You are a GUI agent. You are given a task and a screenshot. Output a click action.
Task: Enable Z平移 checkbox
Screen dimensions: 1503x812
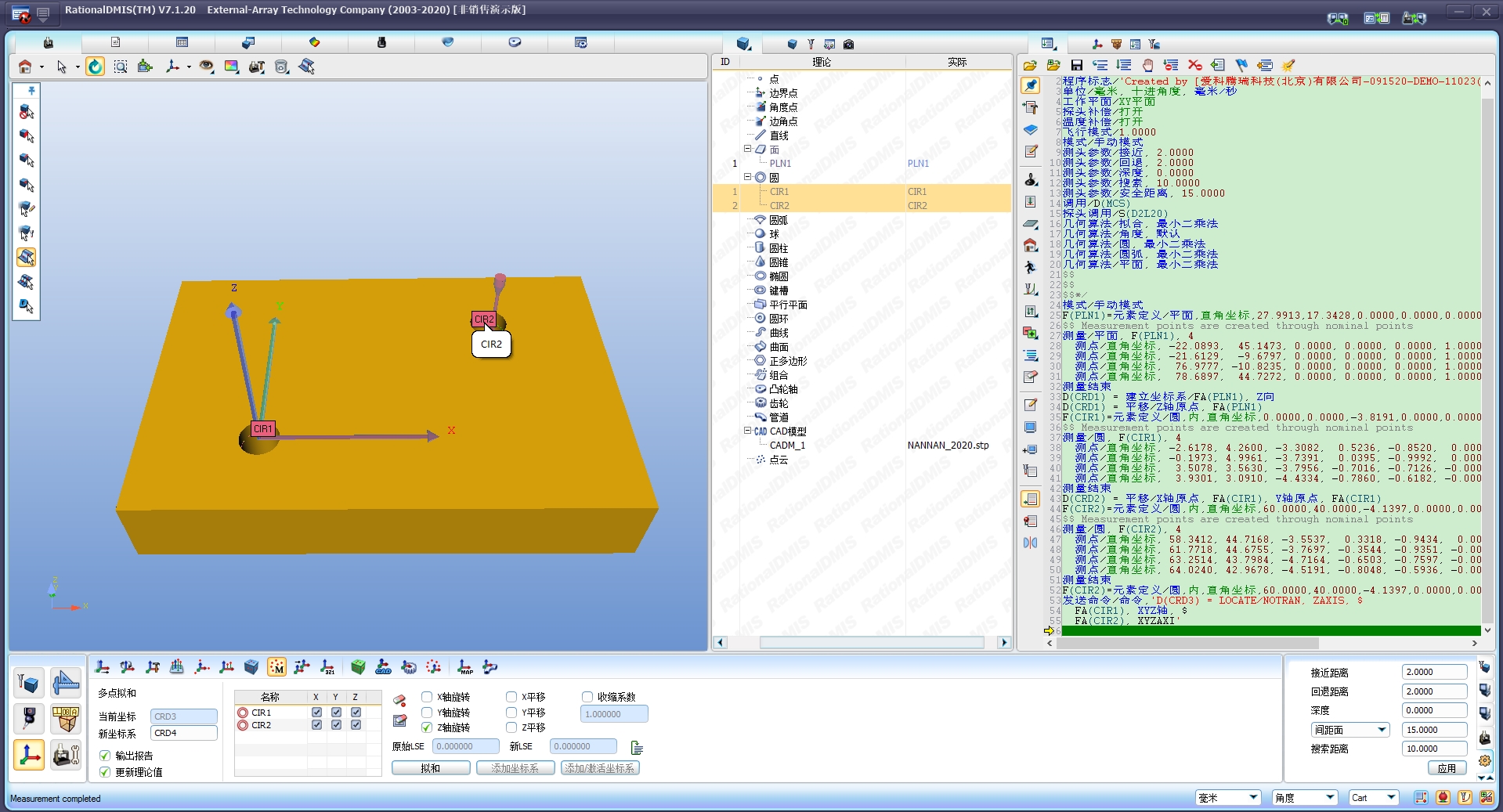point(511,727)
